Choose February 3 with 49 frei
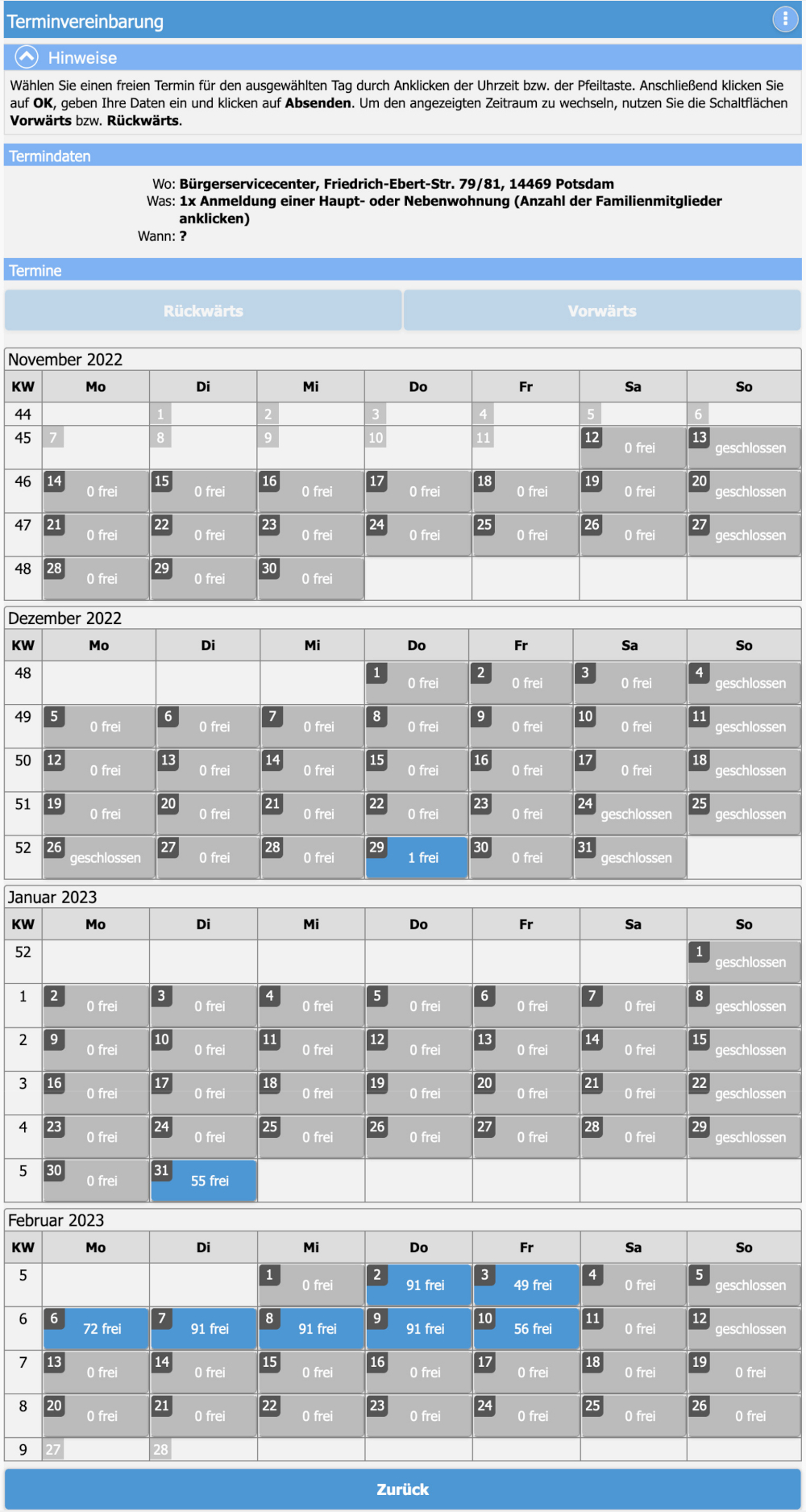 pyautogui.click(x=526, y=1285)
